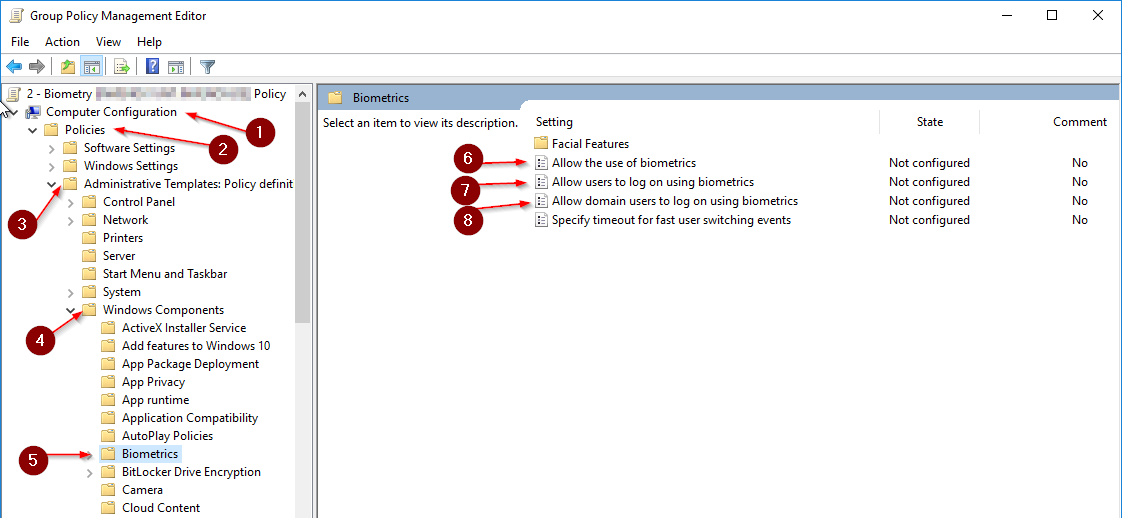Open Help via the question mark icon
1122x518 pixels.
pyautogui.click(x=153, y=67)
